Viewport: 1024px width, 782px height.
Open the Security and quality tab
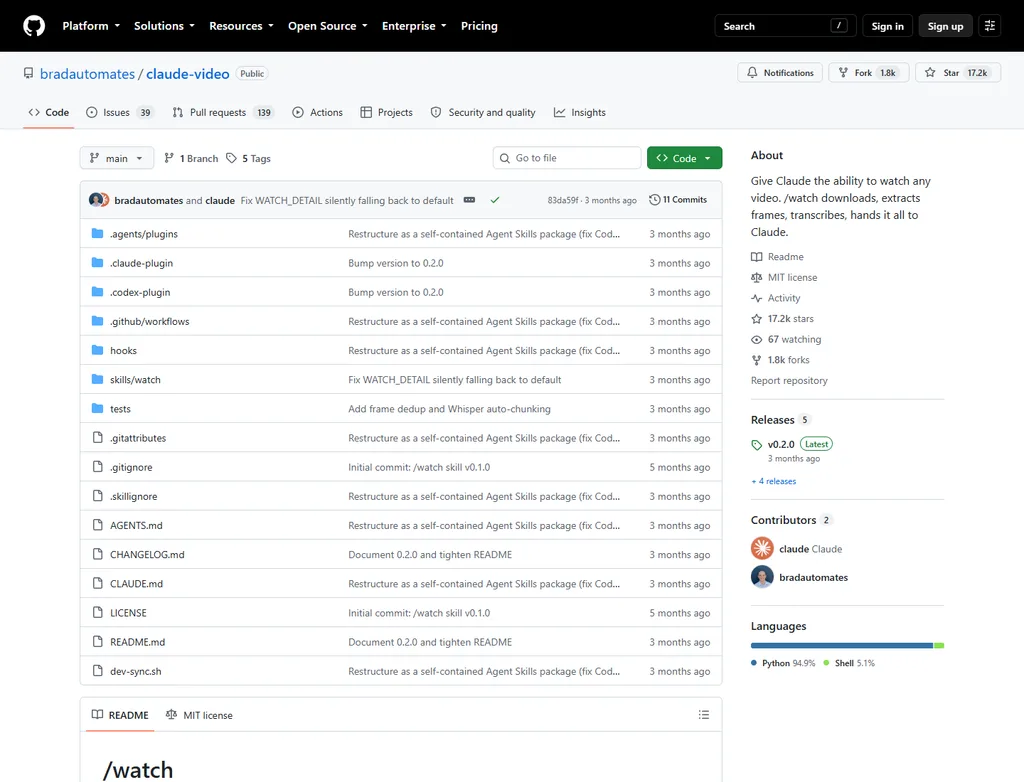[483, 112]
